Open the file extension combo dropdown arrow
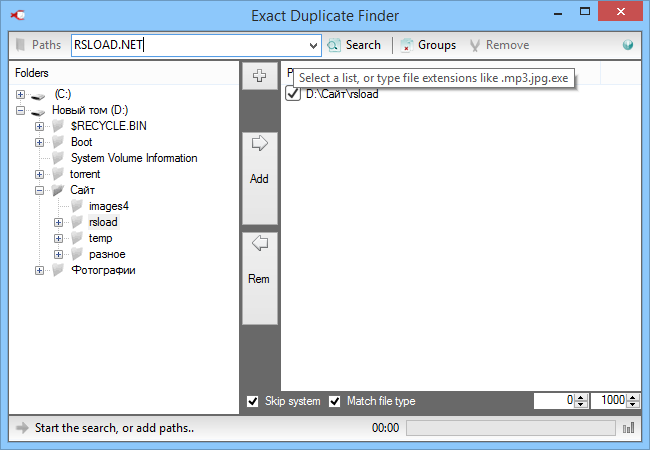 click(313, 46)
